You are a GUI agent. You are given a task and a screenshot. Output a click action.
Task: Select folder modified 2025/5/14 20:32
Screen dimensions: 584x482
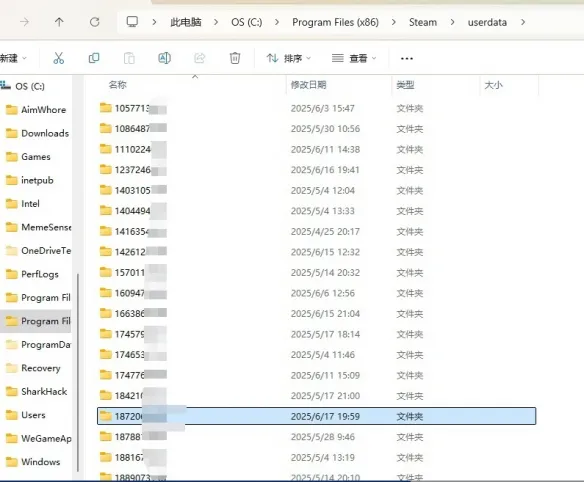pos(317,273)
